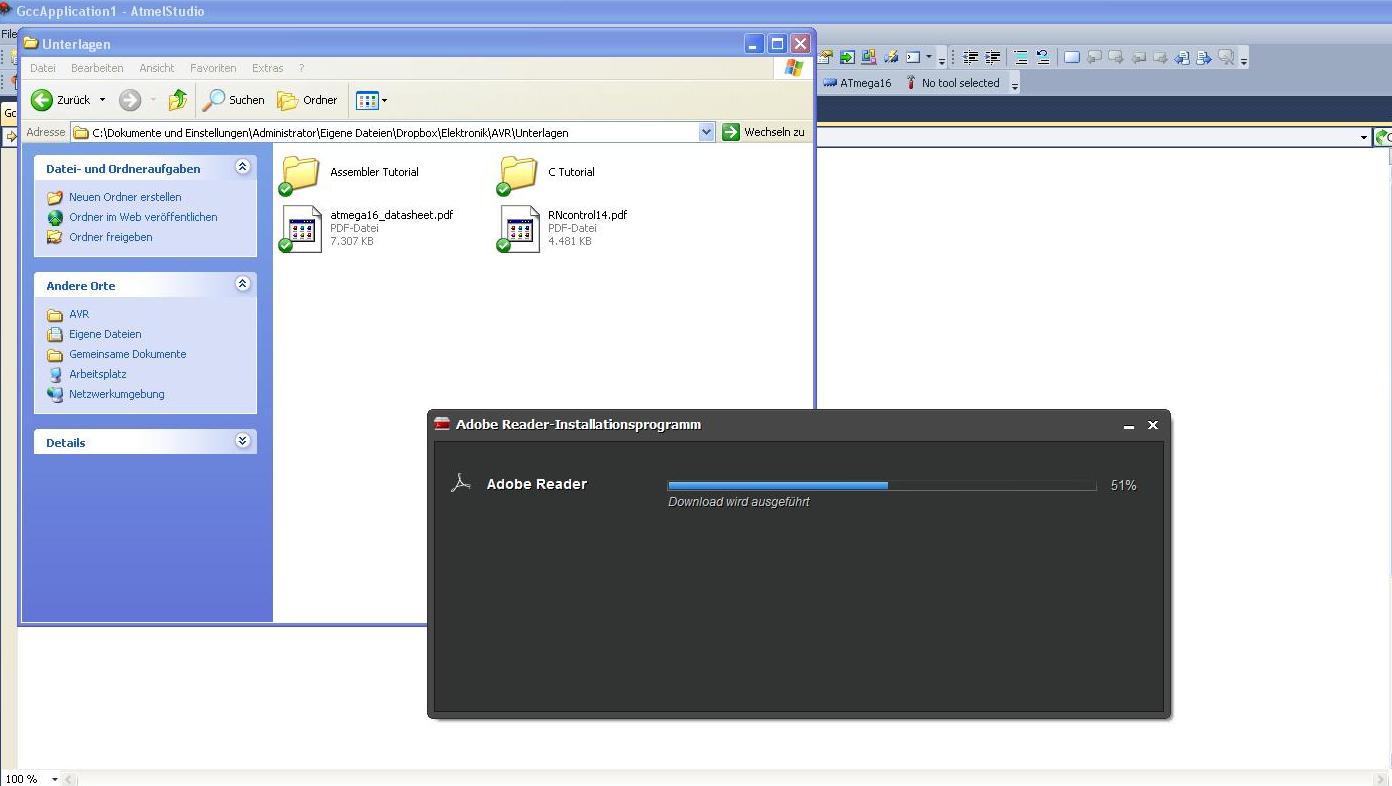Screen dimensions: 1392x786
Task: Go up one folder level in Explorer
Action: coord(178,100)
